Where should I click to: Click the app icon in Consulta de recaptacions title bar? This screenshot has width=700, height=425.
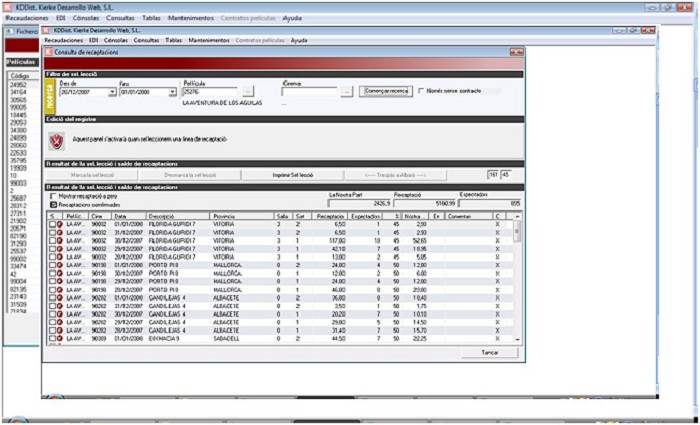(x=48, y=52)
